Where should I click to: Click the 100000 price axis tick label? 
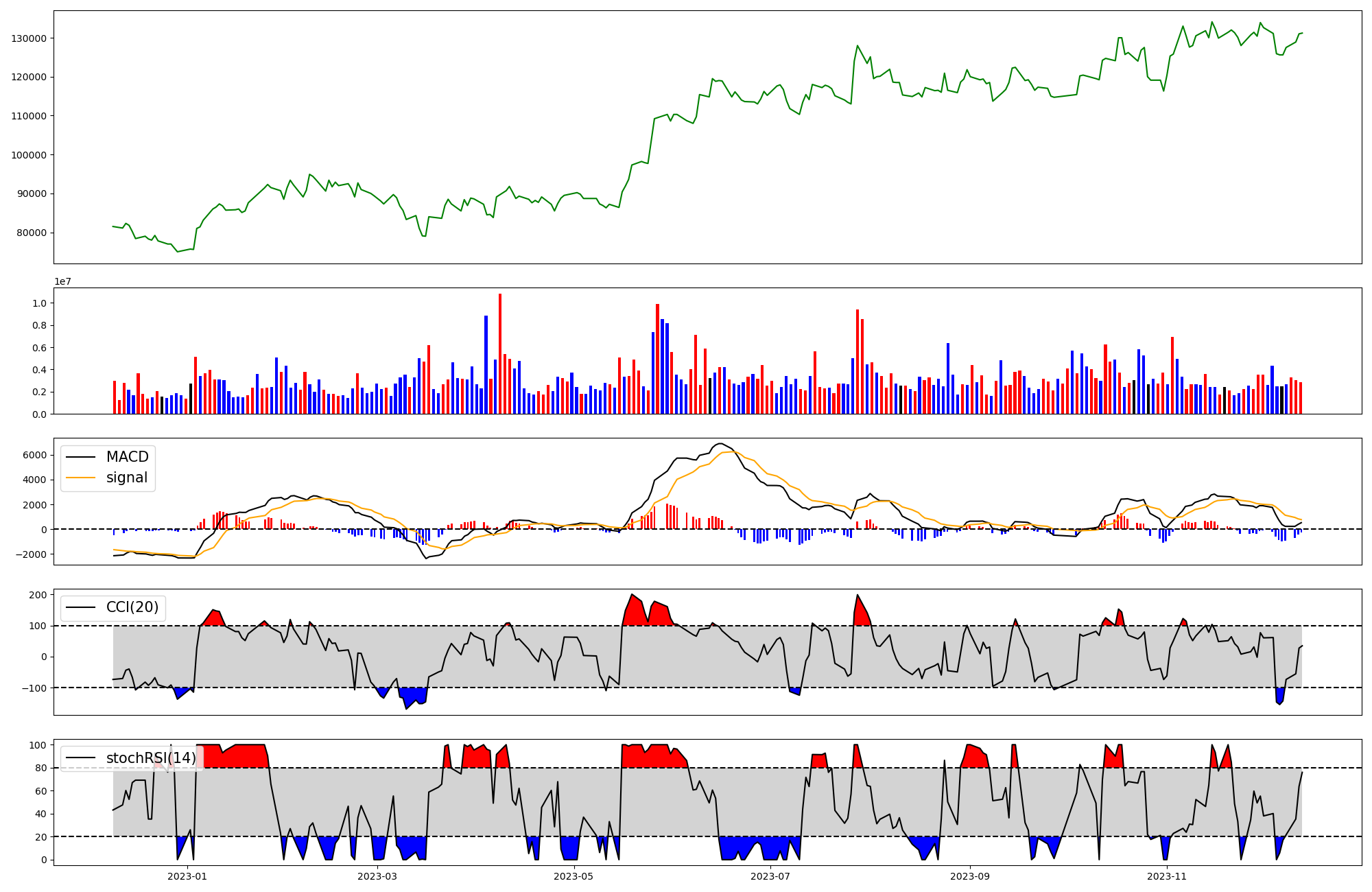tap(29, 155)
